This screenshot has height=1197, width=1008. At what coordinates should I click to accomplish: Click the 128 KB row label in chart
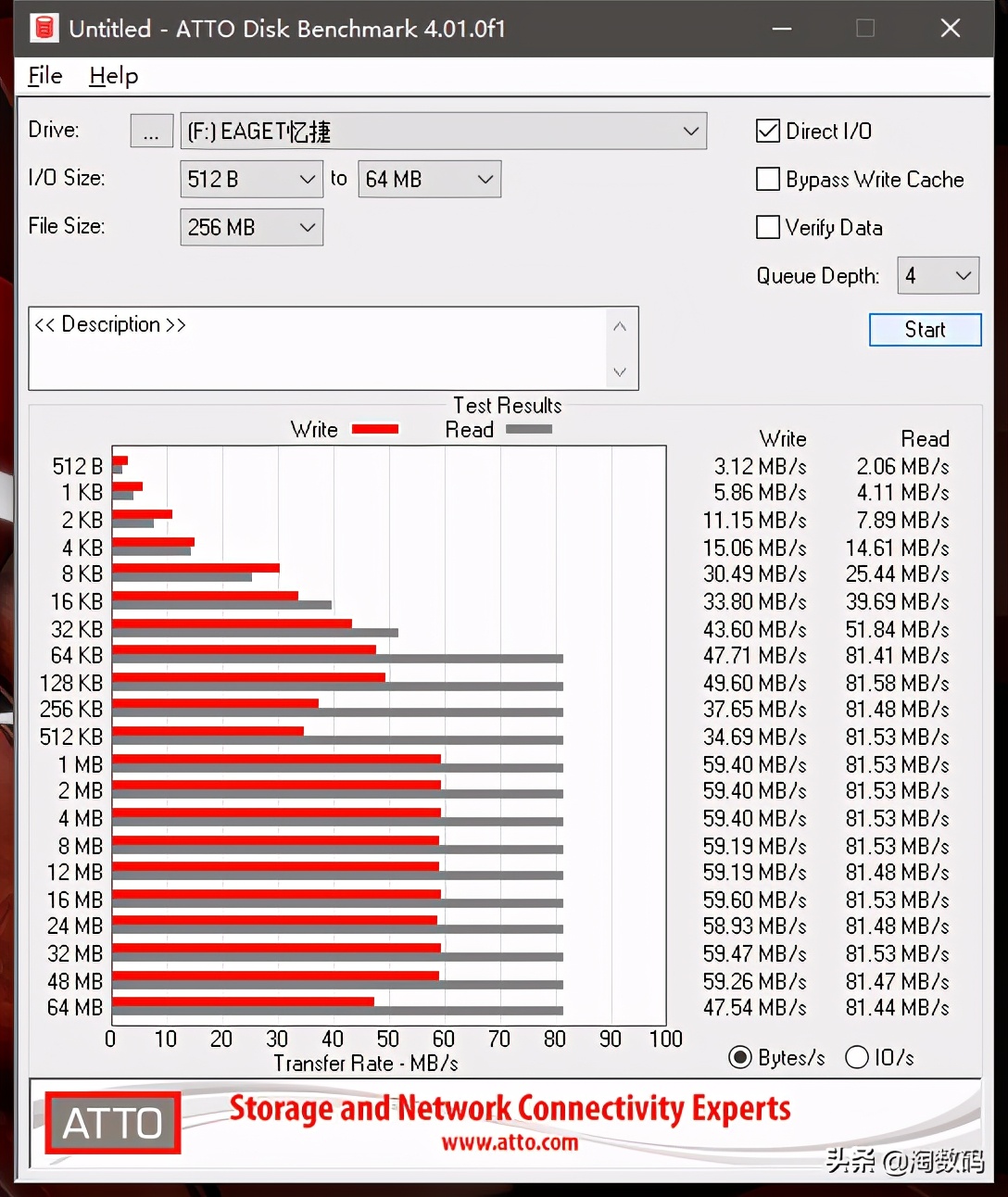pos(71,683)
